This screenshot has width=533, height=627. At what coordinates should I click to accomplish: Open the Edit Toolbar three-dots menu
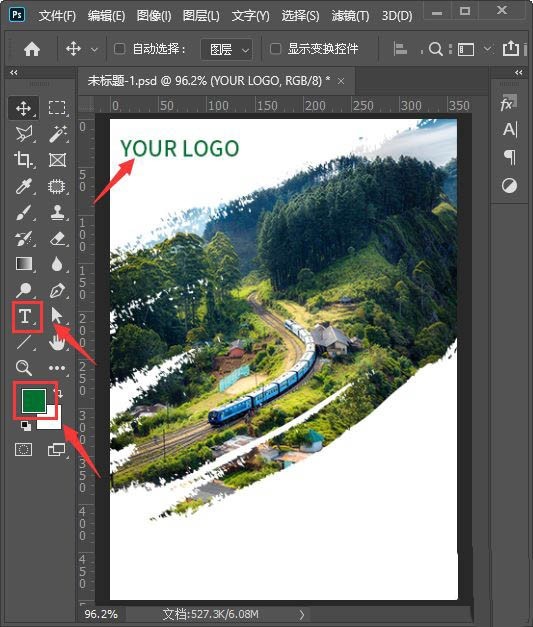click(x=57, y=368)
